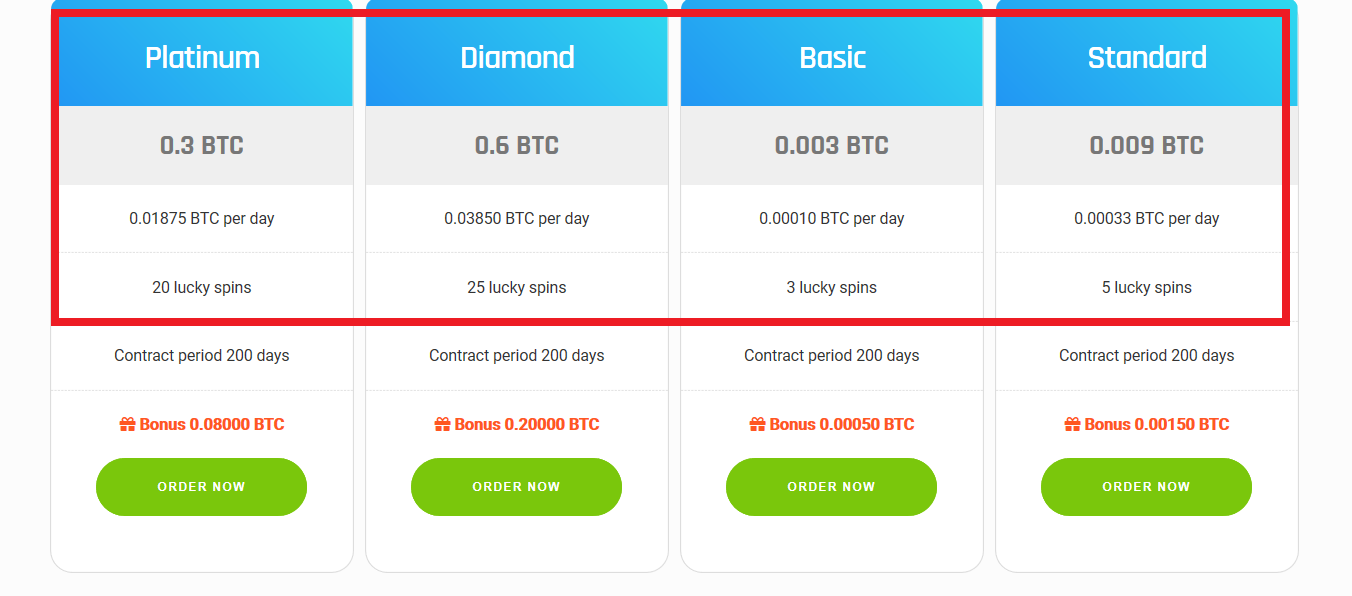Click Bonus 0.08000 BTC text
The width and height of the screenshot is (1352, 596).
pyautogui.click(x=212, y=424)
